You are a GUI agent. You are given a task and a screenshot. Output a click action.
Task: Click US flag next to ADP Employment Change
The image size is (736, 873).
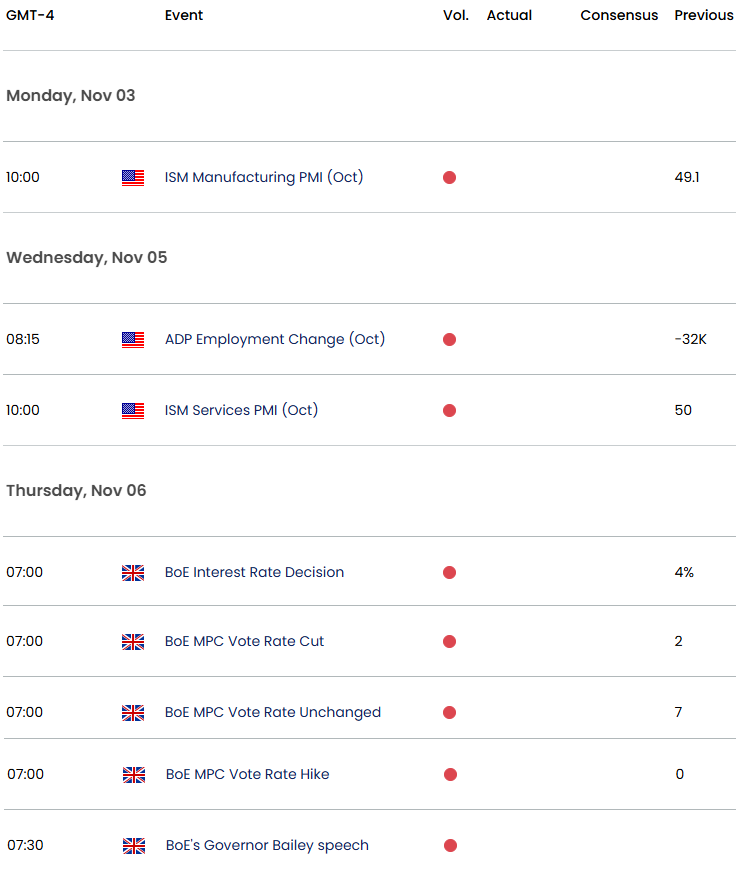coord(133,340)
